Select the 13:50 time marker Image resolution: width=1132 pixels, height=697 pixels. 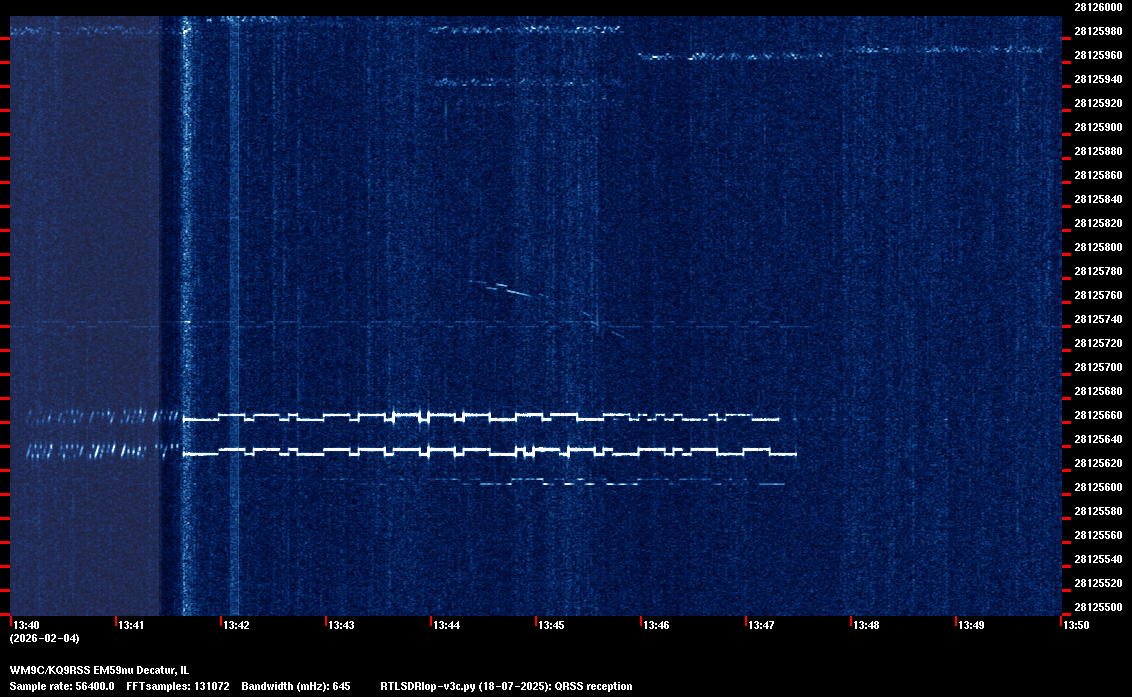(x=1076, y=626)
